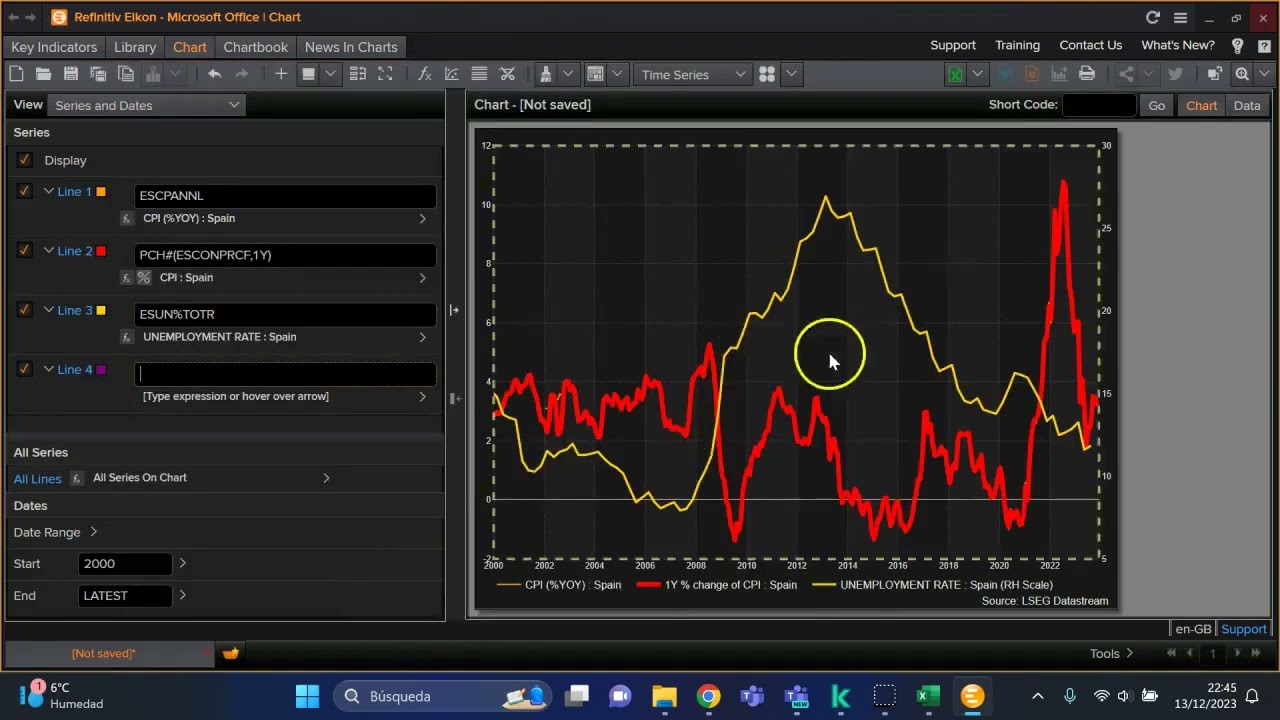This screenshot has height=720, width=1280.
Task: Select the Chart view tab beside Go
Action: click(x=1201, y=105)
